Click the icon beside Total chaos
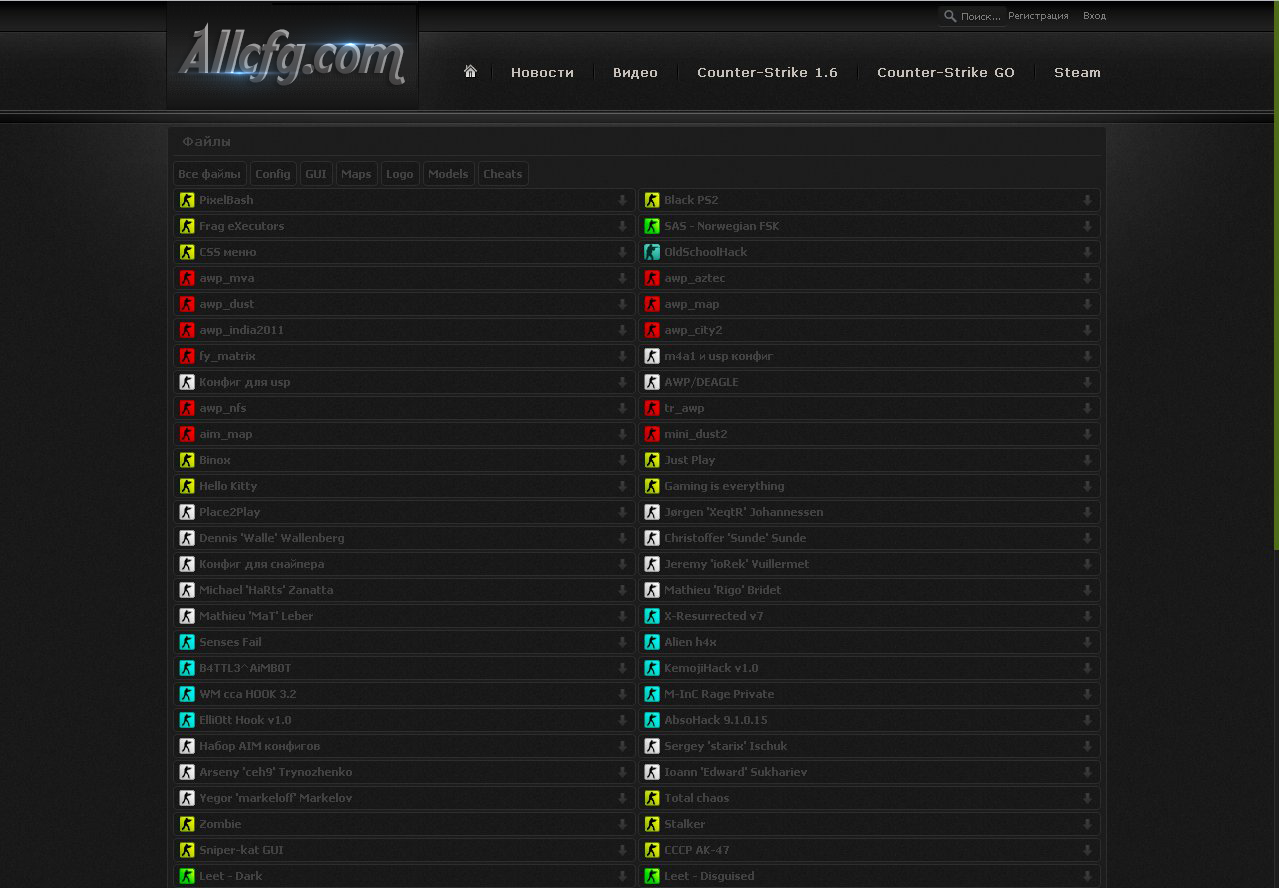This screenshot has height=888, width=1279. (x=652, y=798)
